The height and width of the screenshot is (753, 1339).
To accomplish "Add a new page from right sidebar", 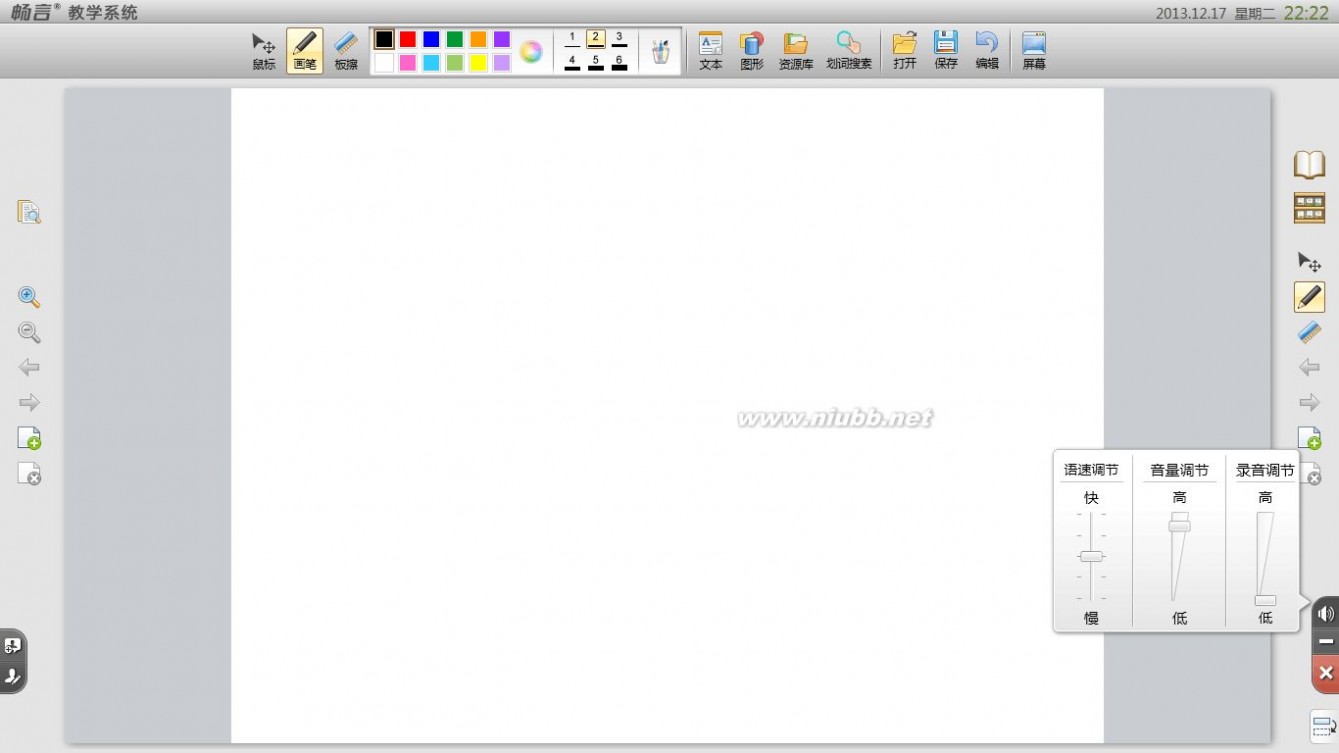I will point(1309,438).
